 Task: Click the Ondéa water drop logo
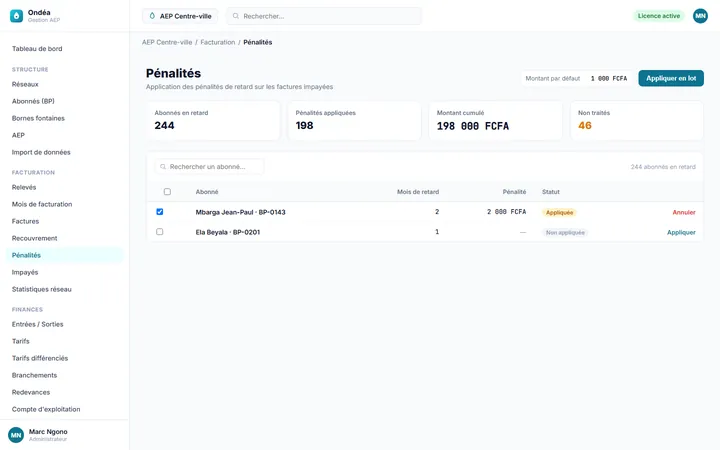point(17,16)
